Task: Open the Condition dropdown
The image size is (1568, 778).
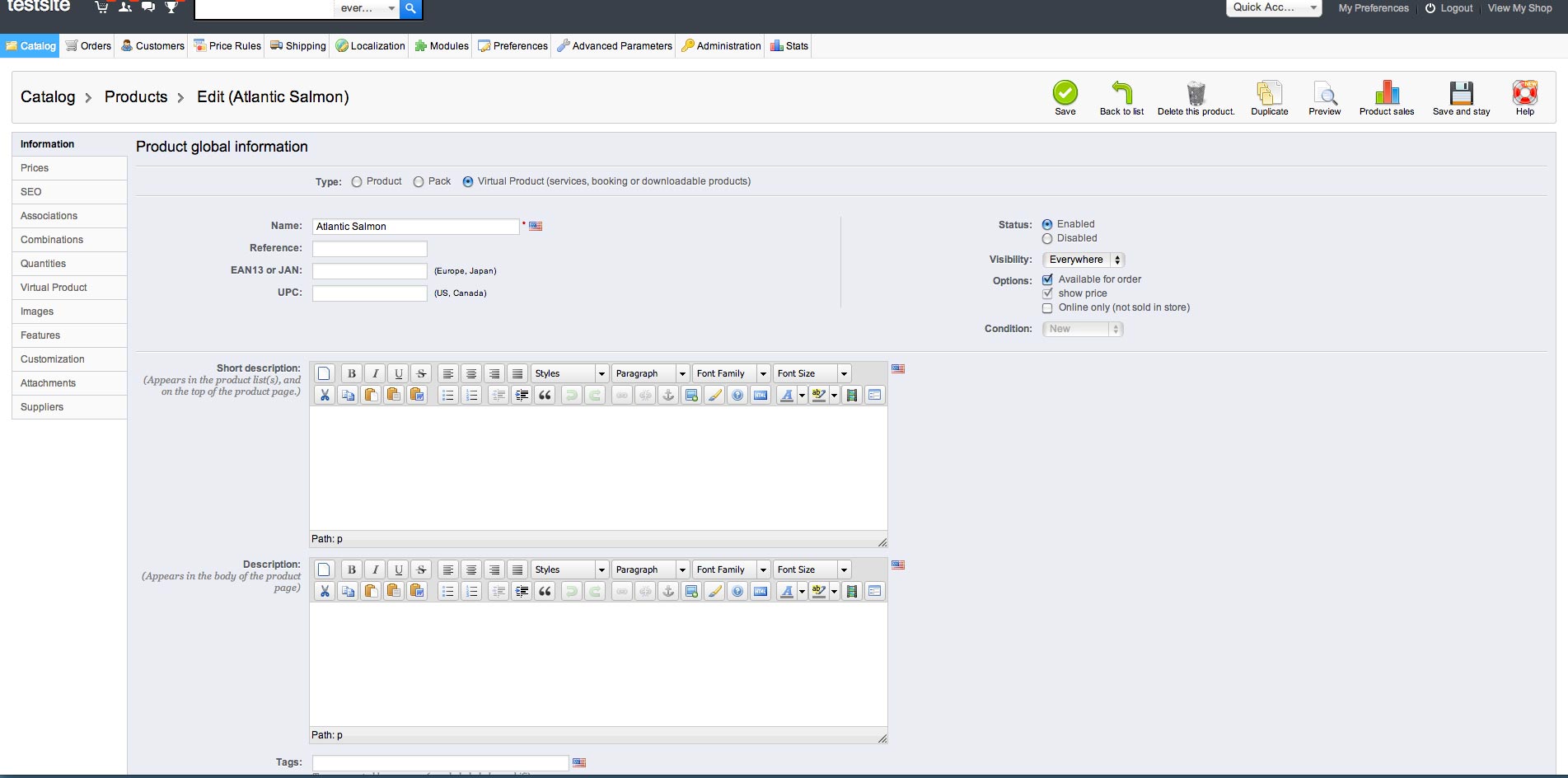Action: (1083, 329)
